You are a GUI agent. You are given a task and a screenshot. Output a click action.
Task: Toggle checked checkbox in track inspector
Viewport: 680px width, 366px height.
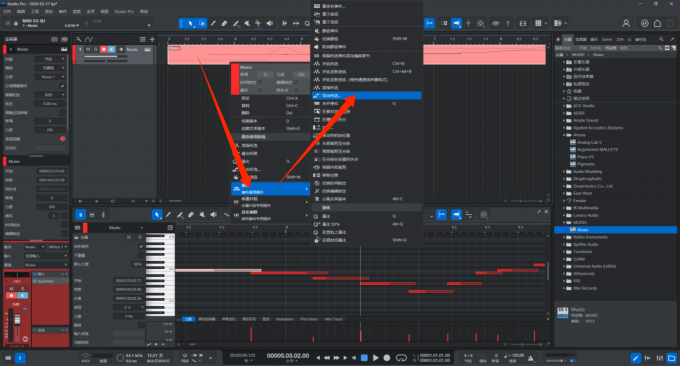(62, 86)
